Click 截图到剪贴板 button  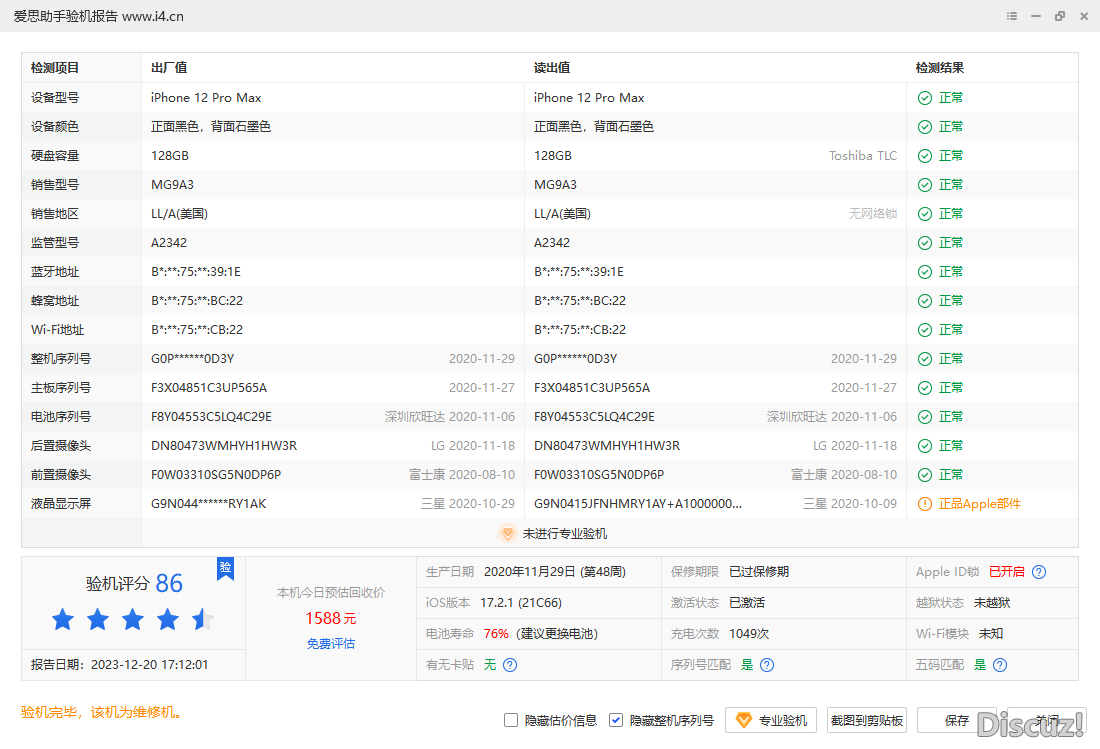click(x=866, y=720)
